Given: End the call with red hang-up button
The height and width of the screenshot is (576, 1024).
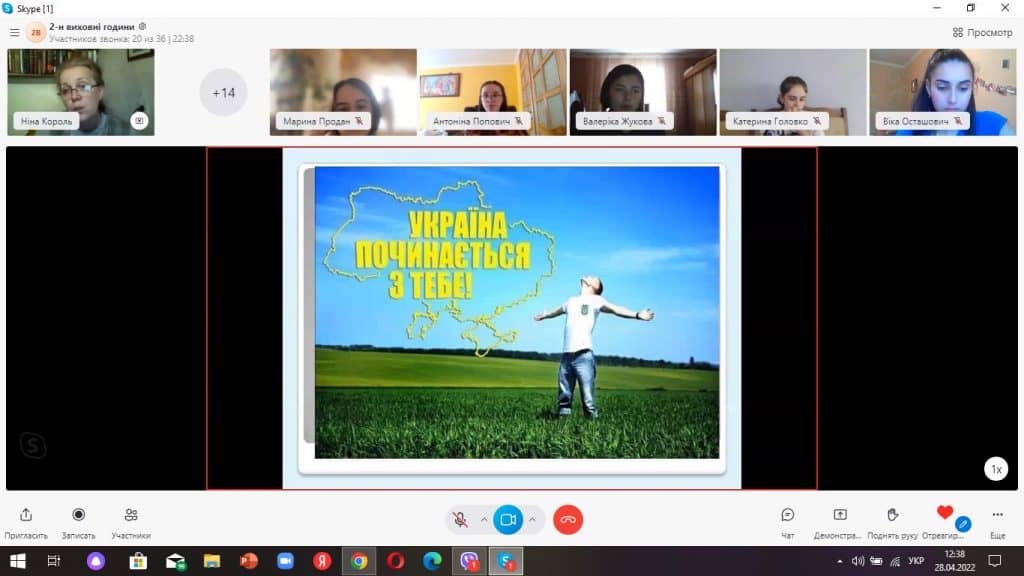Looking at the screenshot, I should (x=568, y=520).
